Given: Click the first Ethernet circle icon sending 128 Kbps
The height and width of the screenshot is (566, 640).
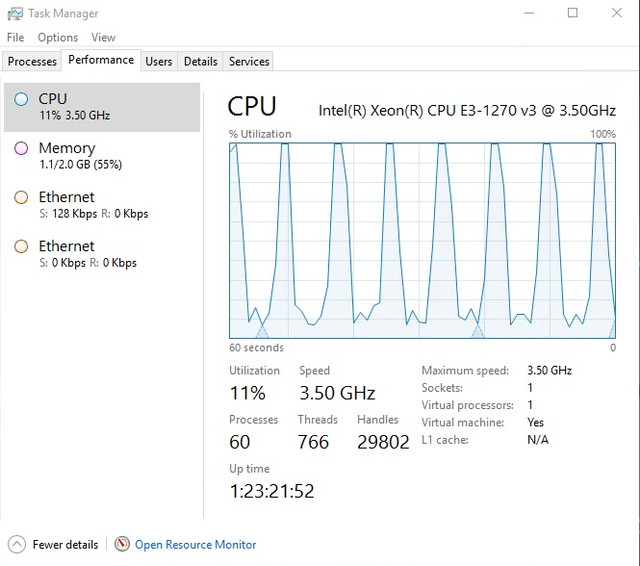Looking at the screenshot, I should pos(21,197).
